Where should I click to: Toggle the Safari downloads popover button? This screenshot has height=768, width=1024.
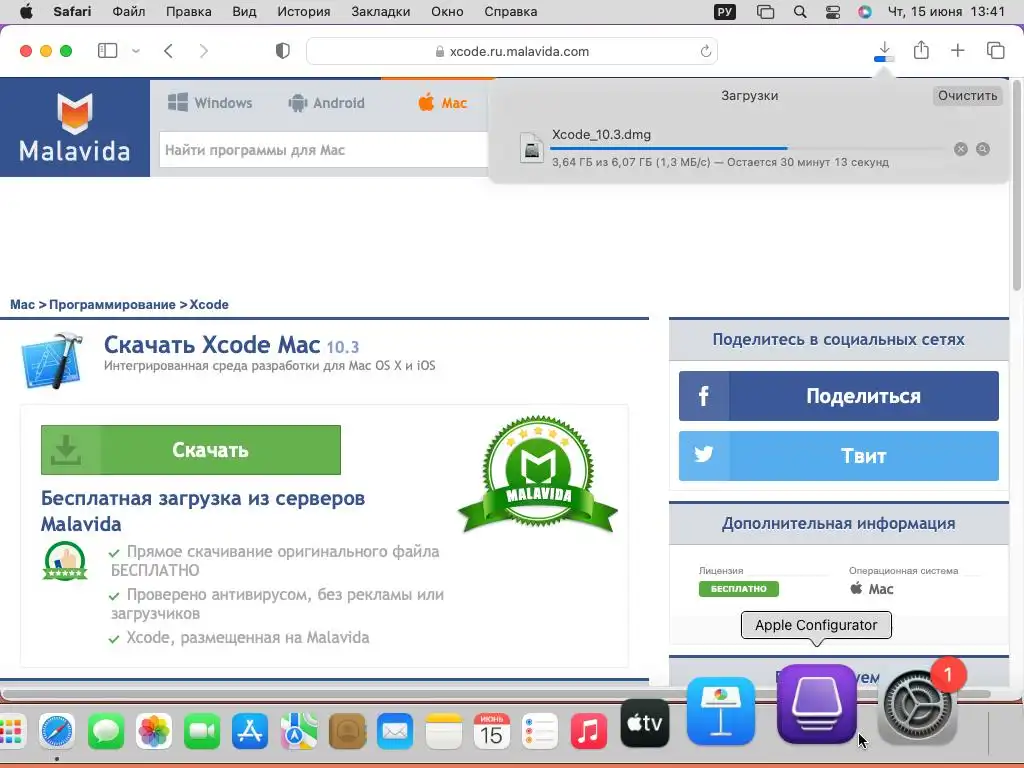884,51
